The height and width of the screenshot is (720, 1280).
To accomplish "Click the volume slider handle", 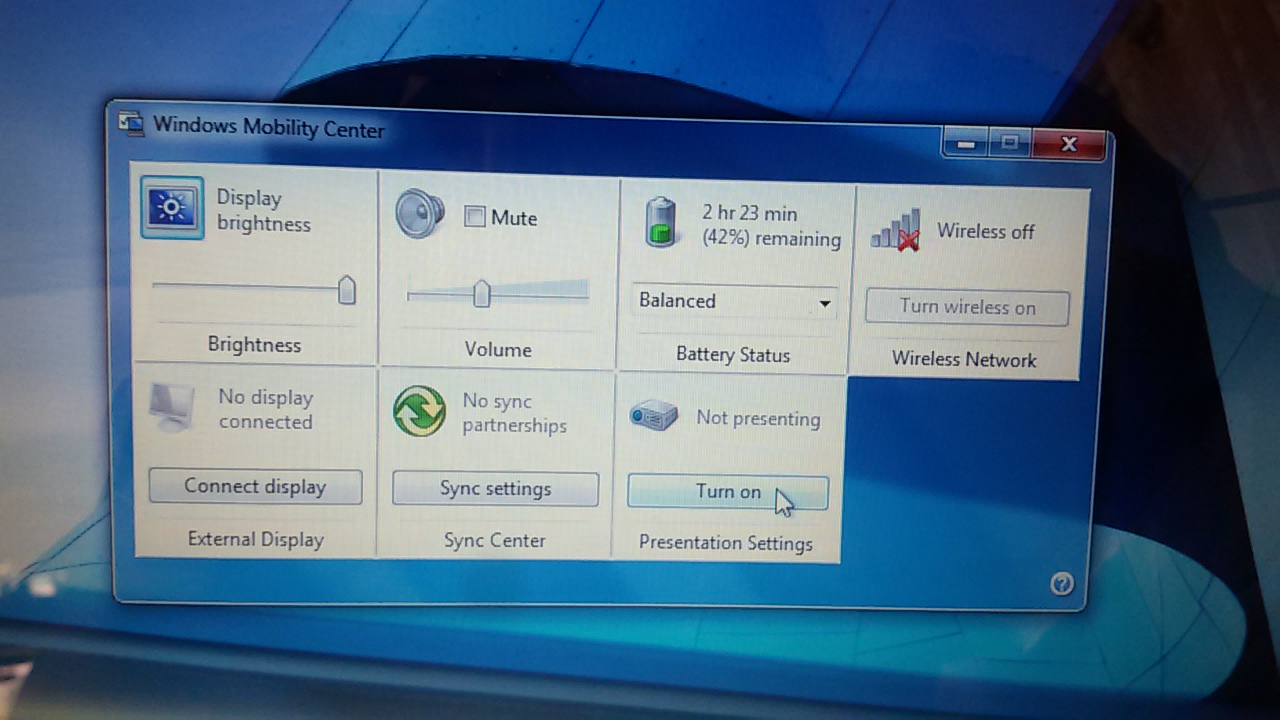I will tap(482, 293).
